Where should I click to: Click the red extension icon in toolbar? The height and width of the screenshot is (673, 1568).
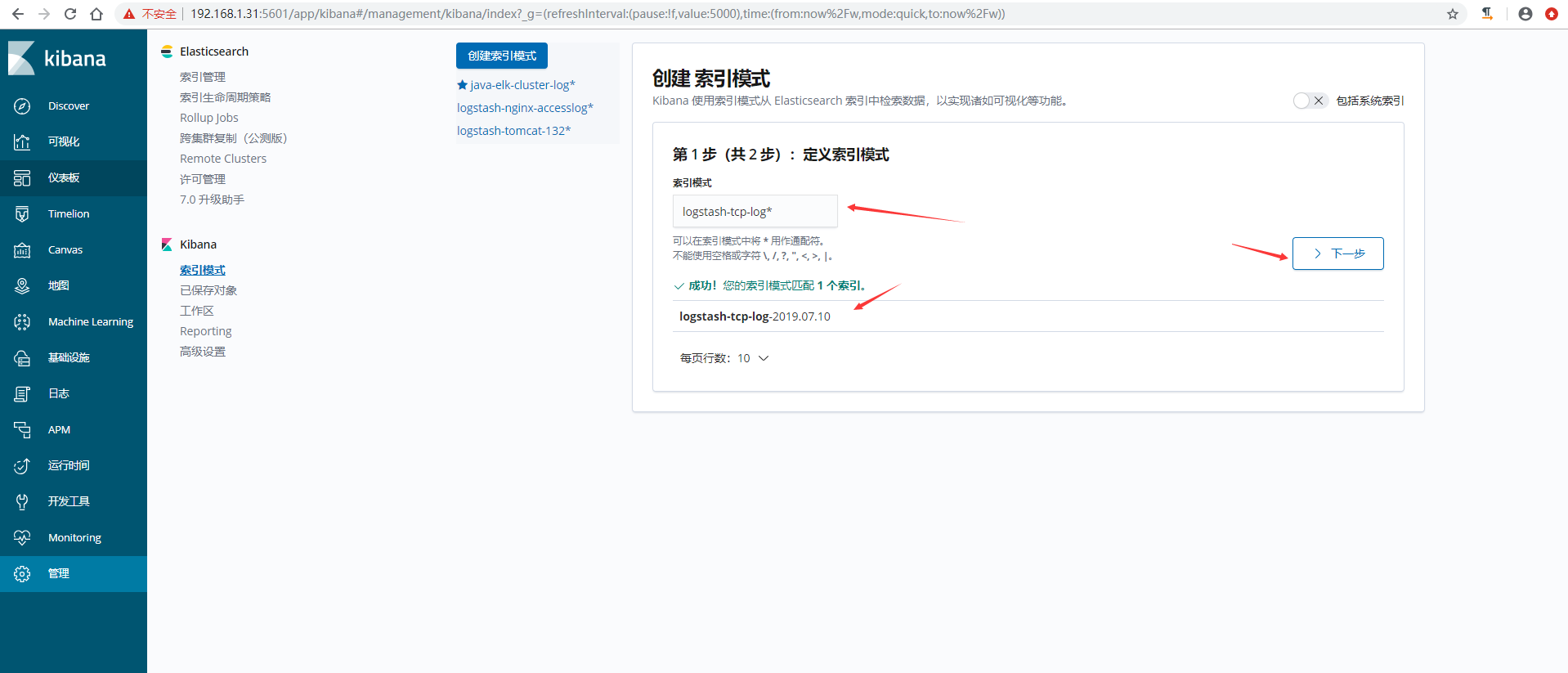pyautogui.click(x=1552, y=14)
